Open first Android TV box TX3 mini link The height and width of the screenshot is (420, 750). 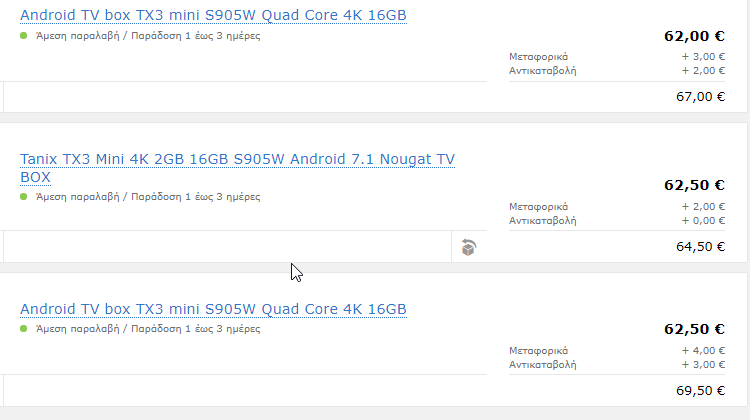pyautogui.click(x=213, y=16)
